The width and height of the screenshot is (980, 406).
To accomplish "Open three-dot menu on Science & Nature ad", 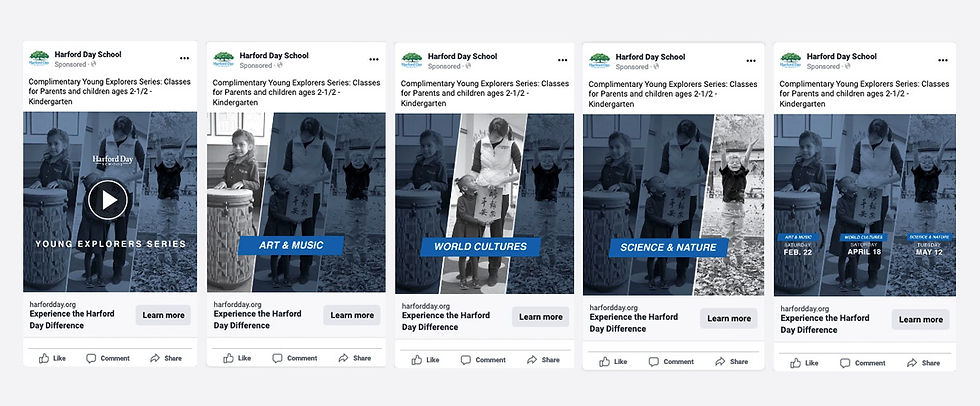I will [751, 61].
